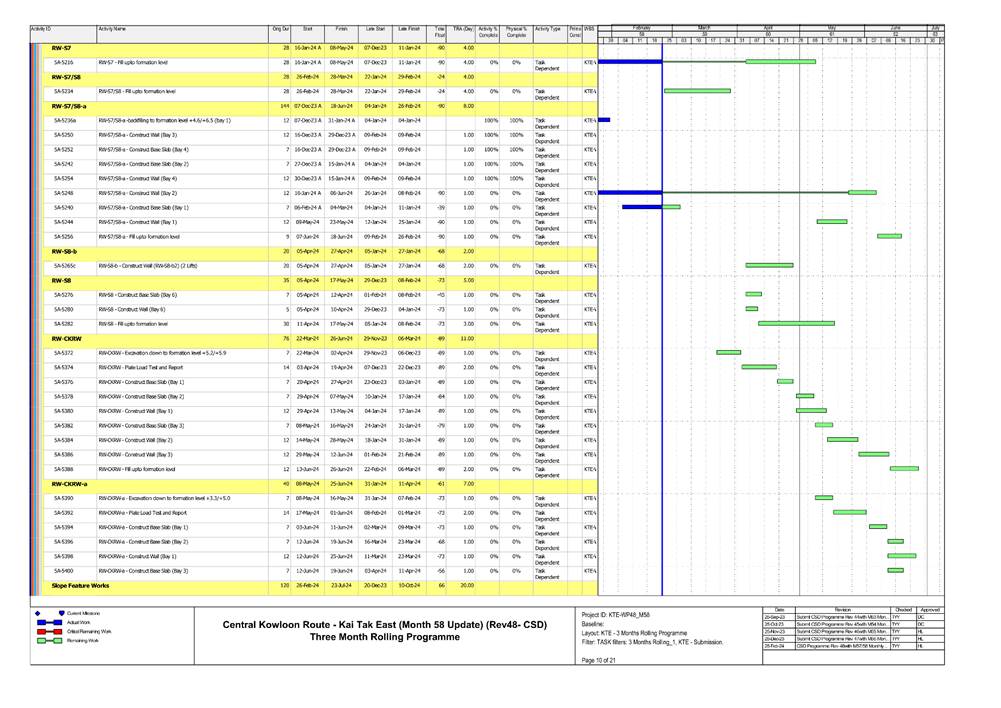Click the green bar for SA-5265c construct wall
Image resolution: width=1001 pixels, height=708 pixels.
tap(769, 266)
